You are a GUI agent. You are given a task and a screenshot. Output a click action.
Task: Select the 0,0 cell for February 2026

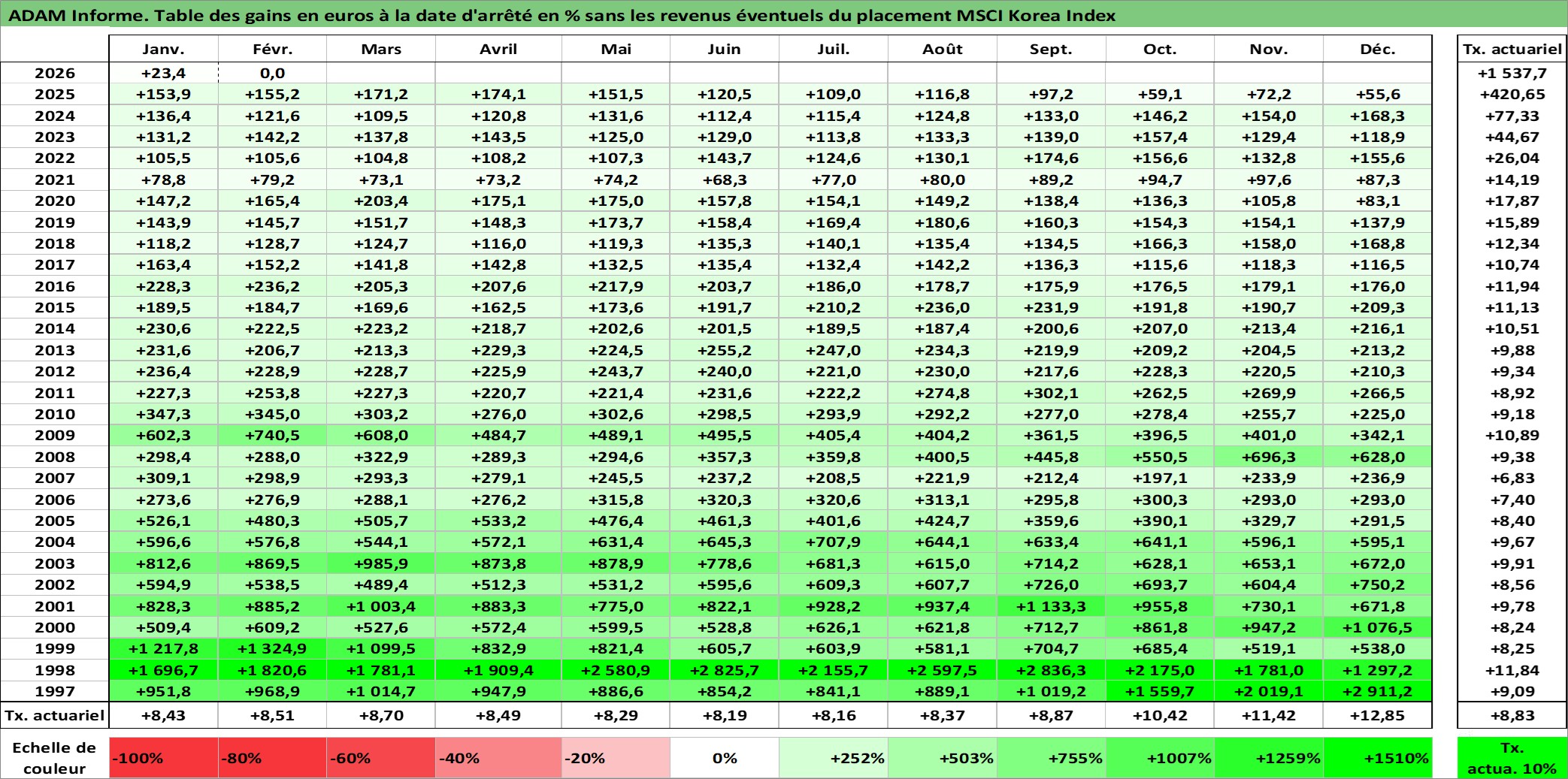(272, 73)
